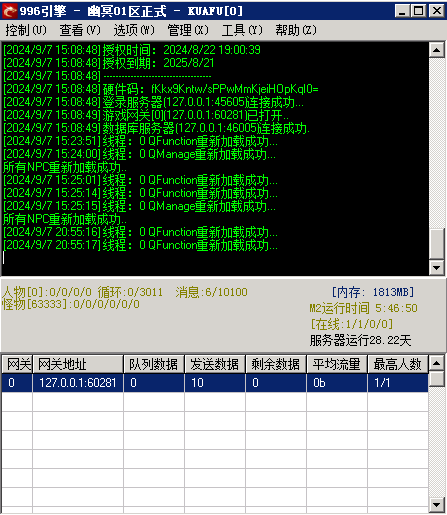Open the 控制(U) menu
Image resolution: width=447 pixels, height=515 pixels.
pyautogui.click(x=26, y=30)
